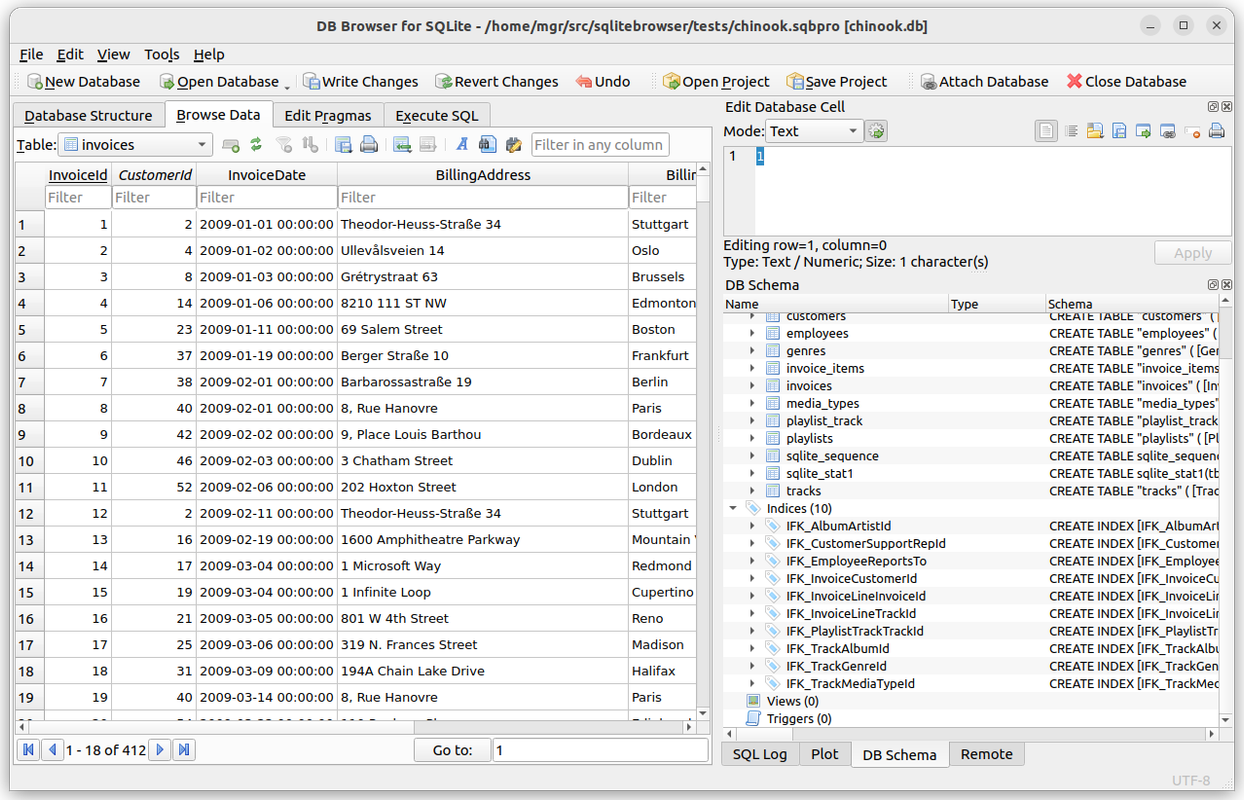Image resolution: width=1244 pixels, height=800 pixels.
Task: Expand the tracks table in DB Schema
Action: click(x=752, y=491)
